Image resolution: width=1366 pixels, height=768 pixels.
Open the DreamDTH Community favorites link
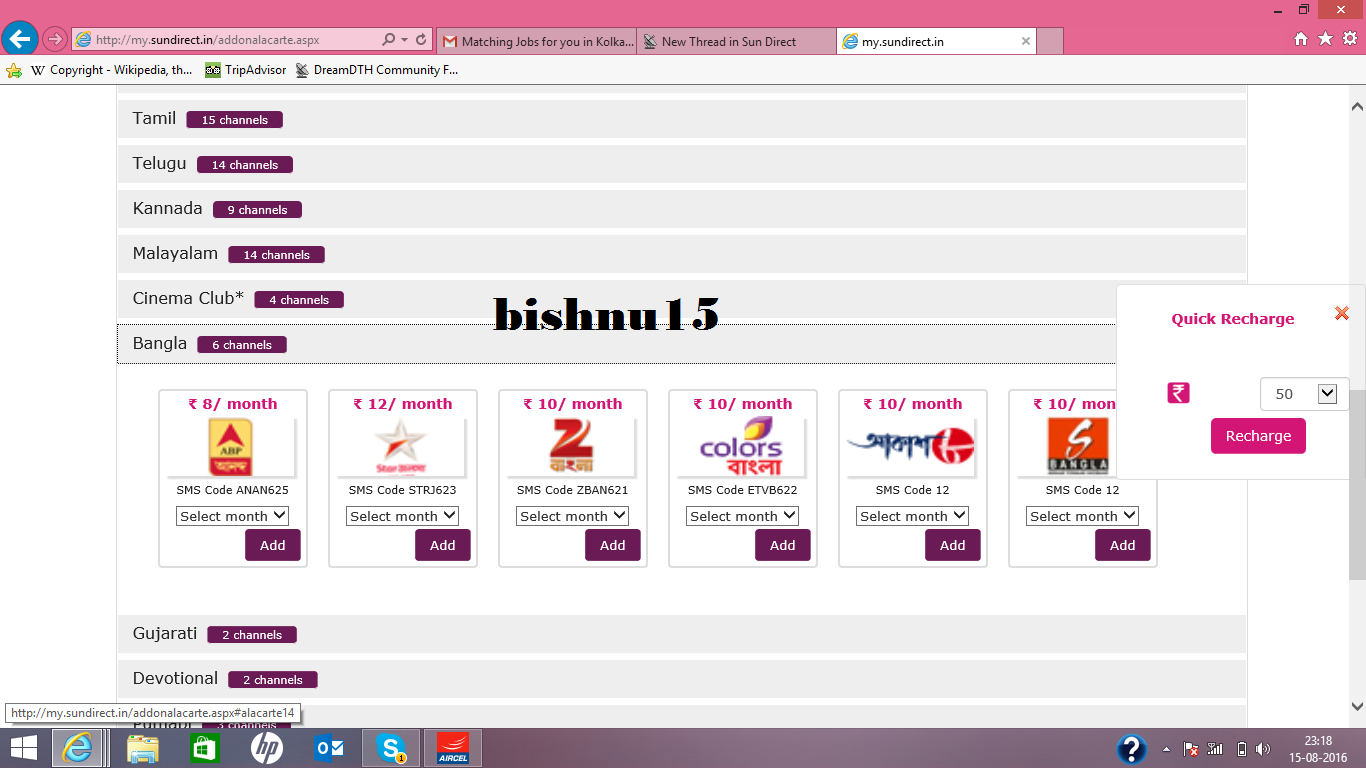click(x=376, y=70)
